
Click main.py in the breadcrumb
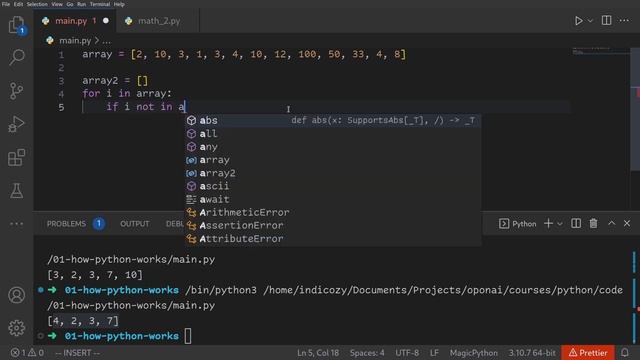point(75,40)
